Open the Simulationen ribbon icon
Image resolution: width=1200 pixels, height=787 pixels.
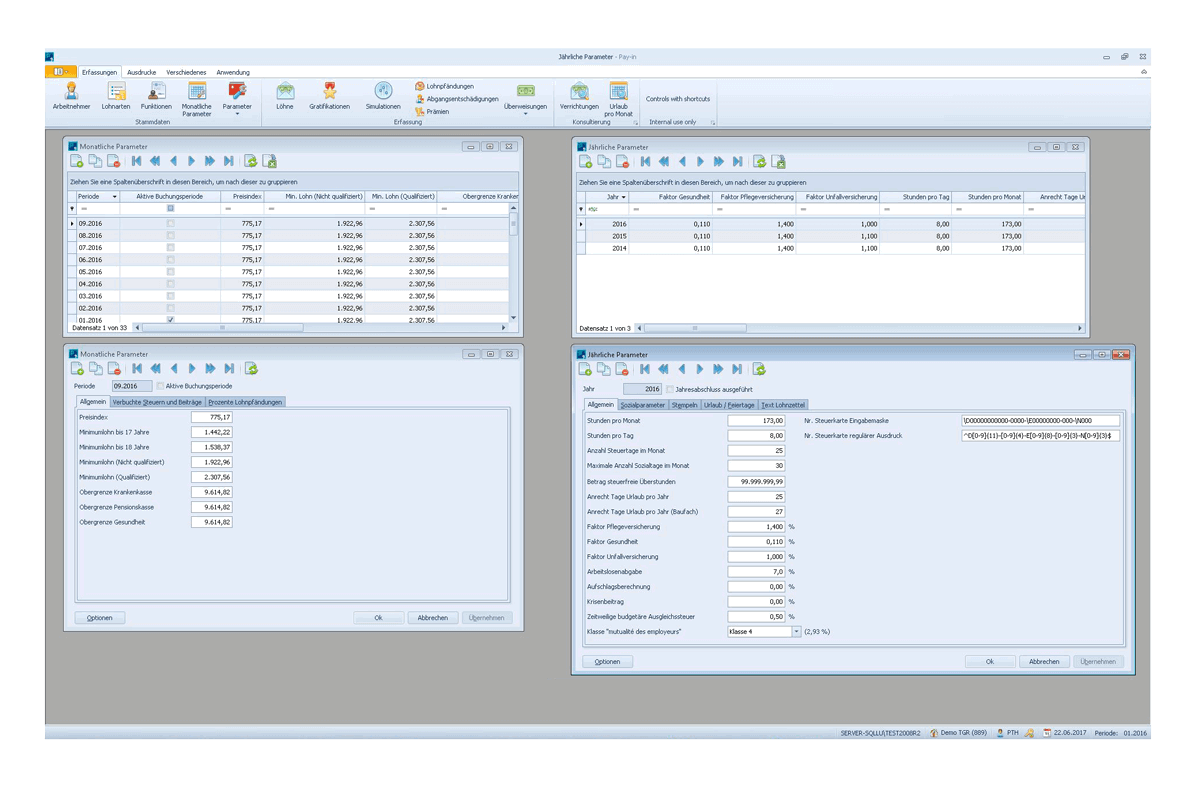(383, 98)
